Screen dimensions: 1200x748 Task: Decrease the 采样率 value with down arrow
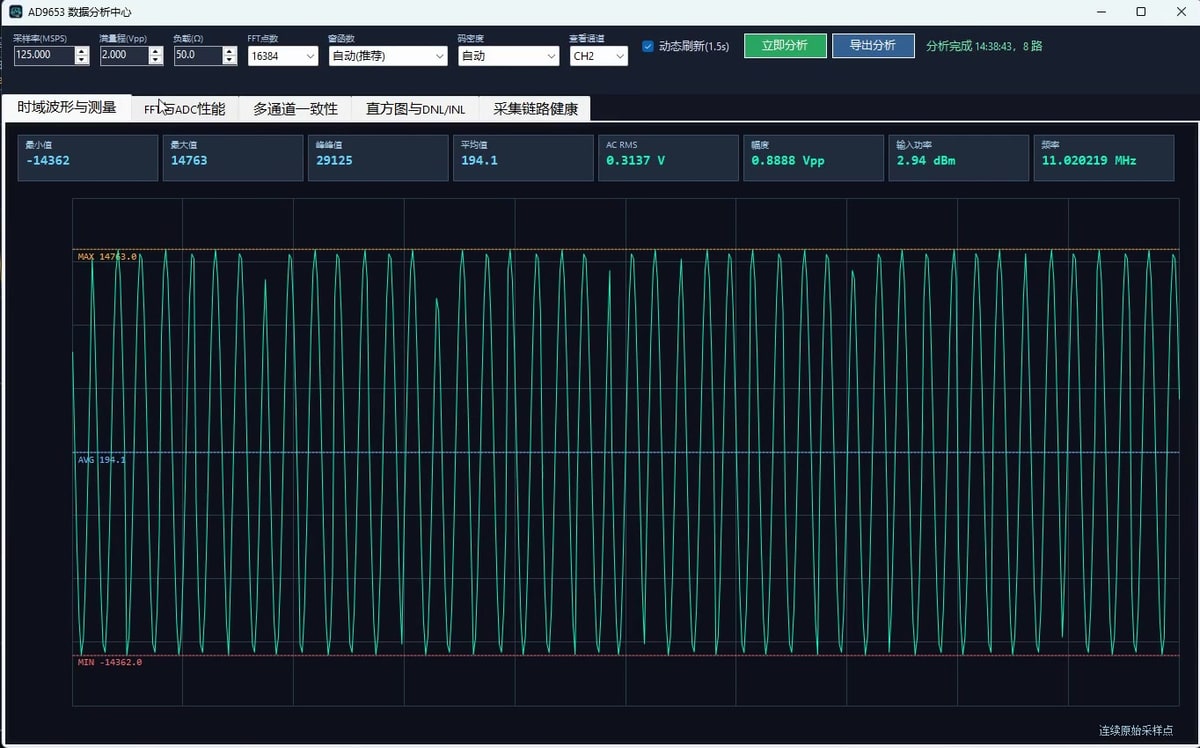pos(82,60)
